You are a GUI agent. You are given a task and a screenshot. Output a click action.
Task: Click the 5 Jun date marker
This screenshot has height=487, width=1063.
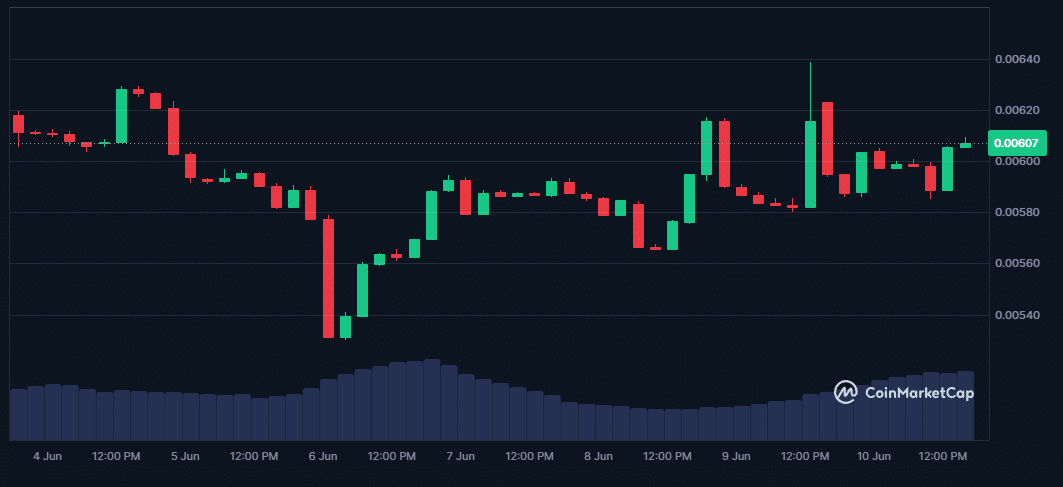(x=185, y=456)
